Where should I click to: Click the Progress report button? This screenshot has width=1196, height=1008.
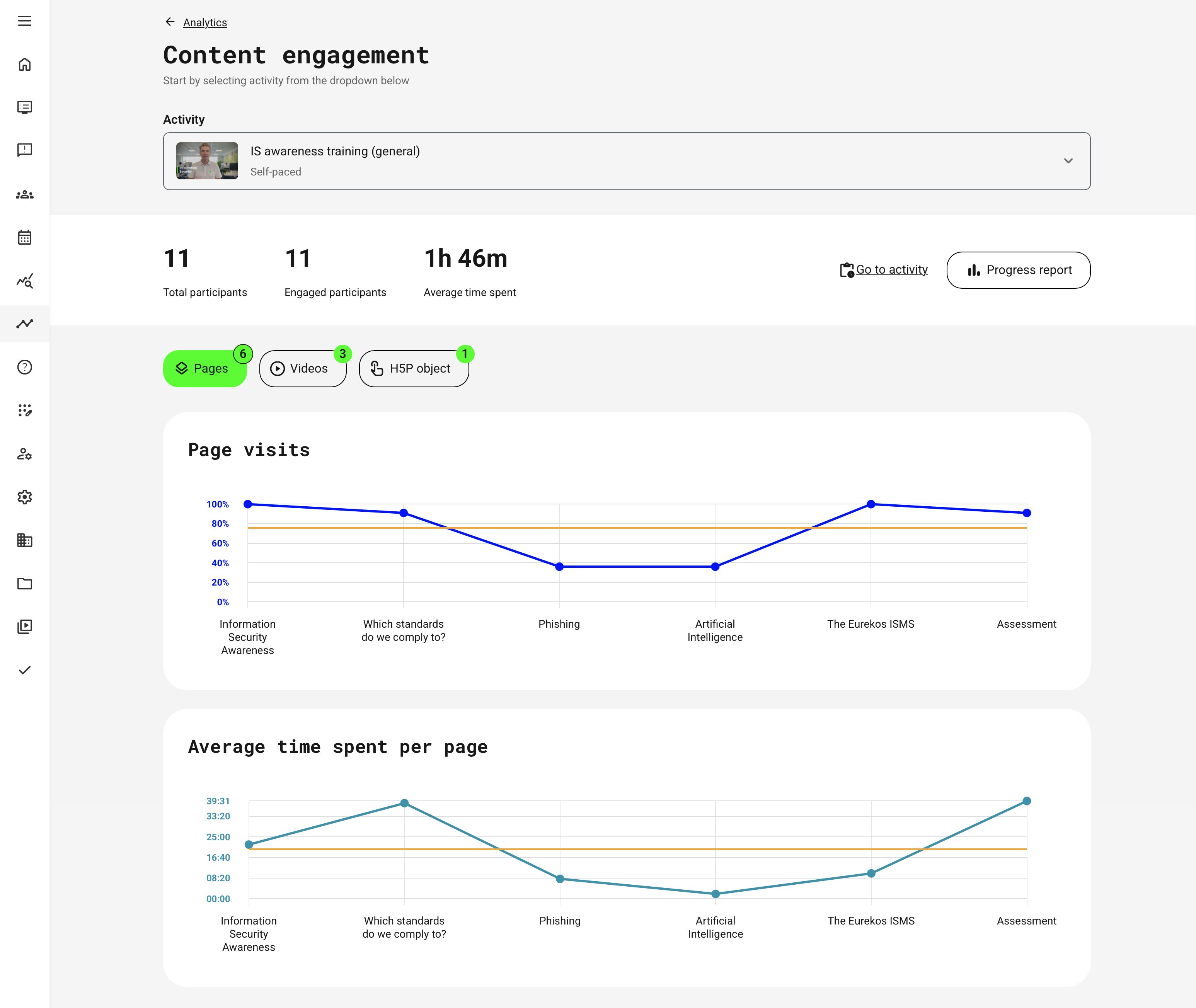tap(1018, 270)
